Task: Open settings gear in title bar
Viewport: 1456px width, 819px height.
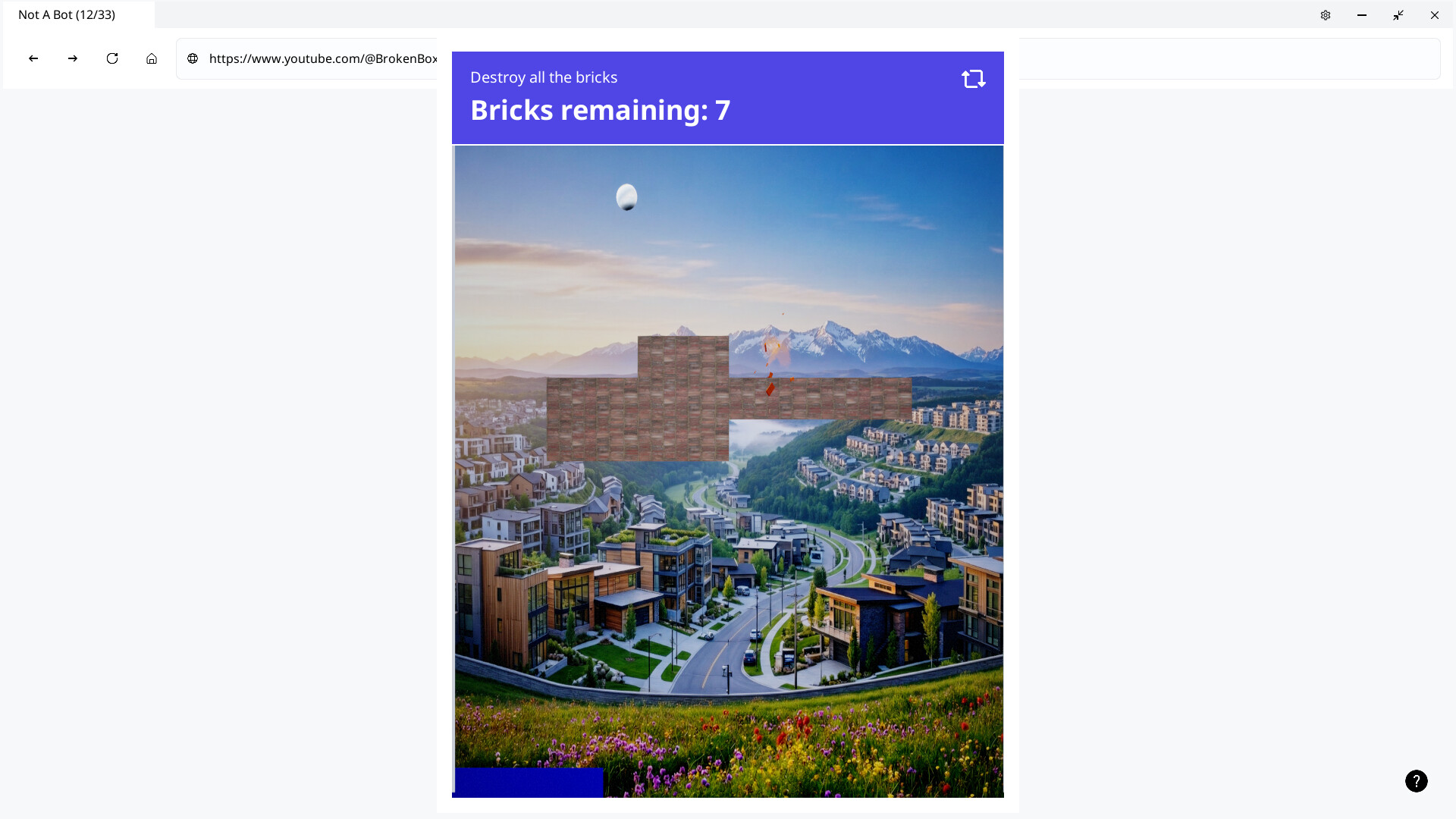Action: [1326, 15]
